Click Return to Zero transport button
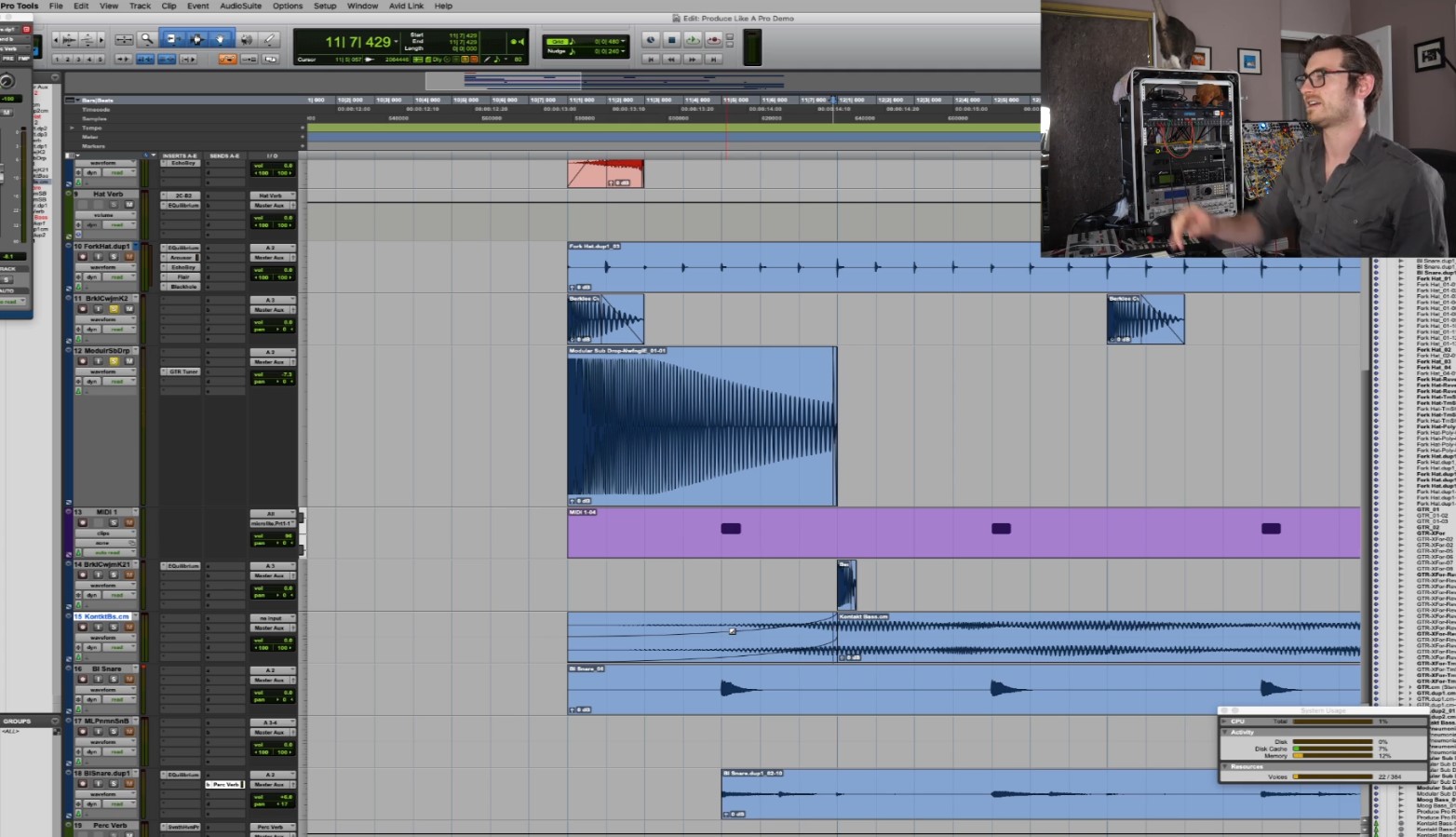Image resolution: width=1456 pixels, height=837 pixels. pyautogui.click(x=651, y=59)
